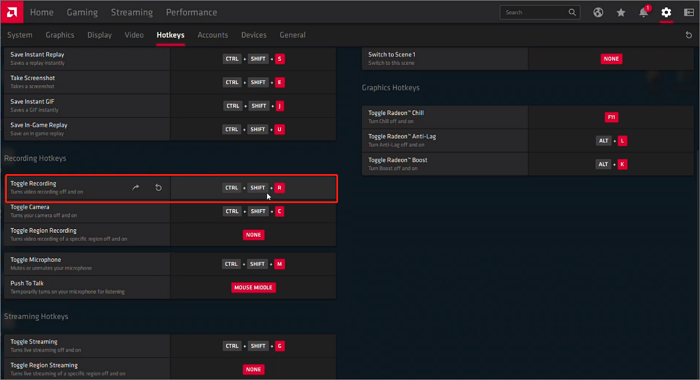Click the Search input field
Viewport: 700px width, 380px height.
[540, 13]
